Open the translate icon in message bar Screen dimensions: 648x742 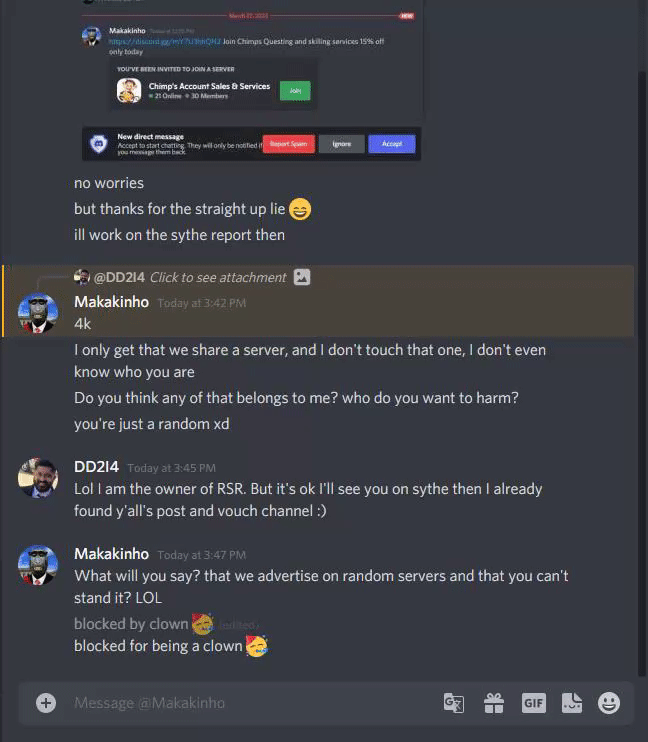(x=453, y=703)
